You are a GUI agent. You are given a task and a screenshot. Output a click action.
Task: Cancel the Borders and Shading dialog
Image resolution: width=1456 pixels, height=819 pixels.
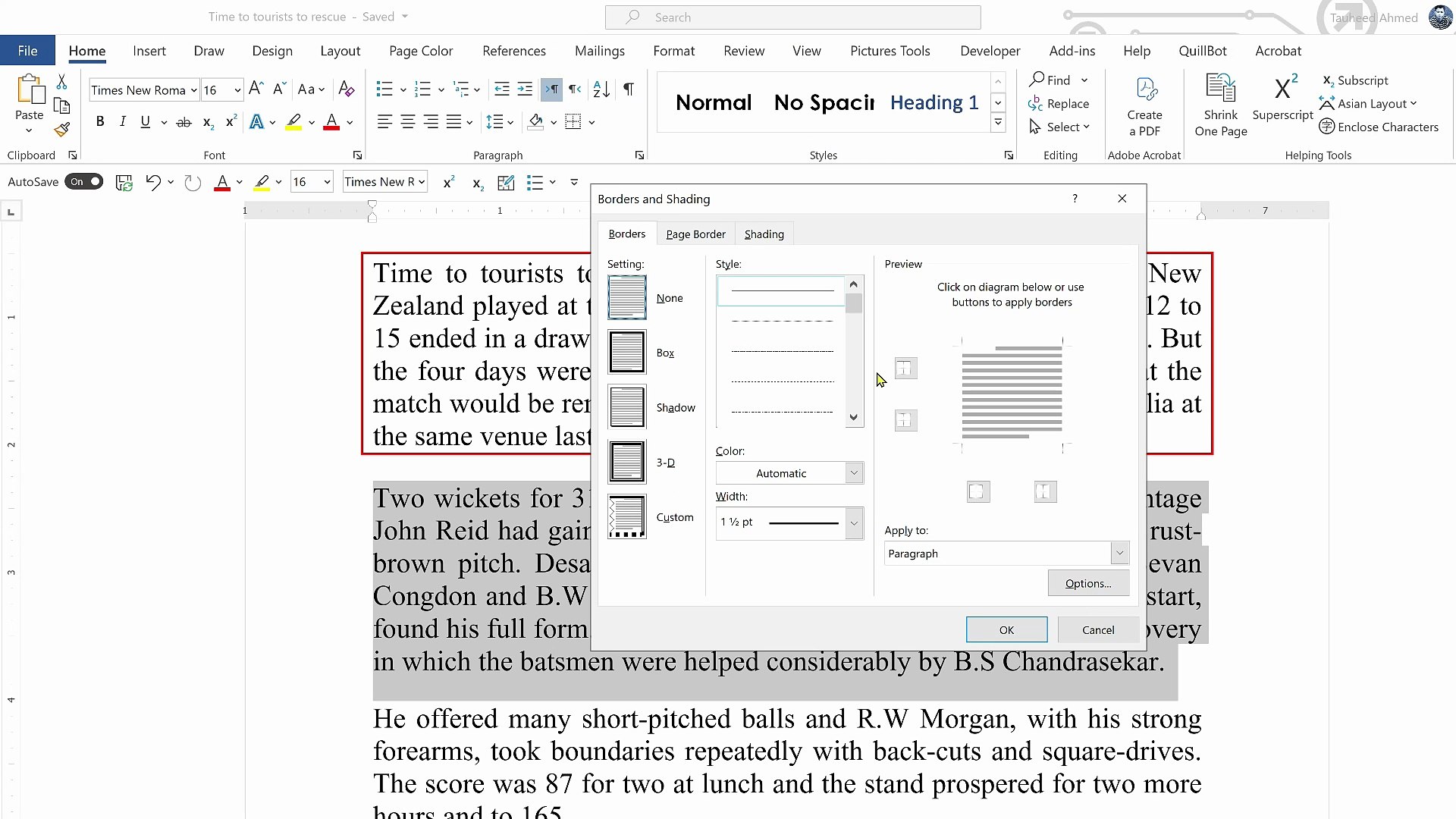coord(1097,630)
